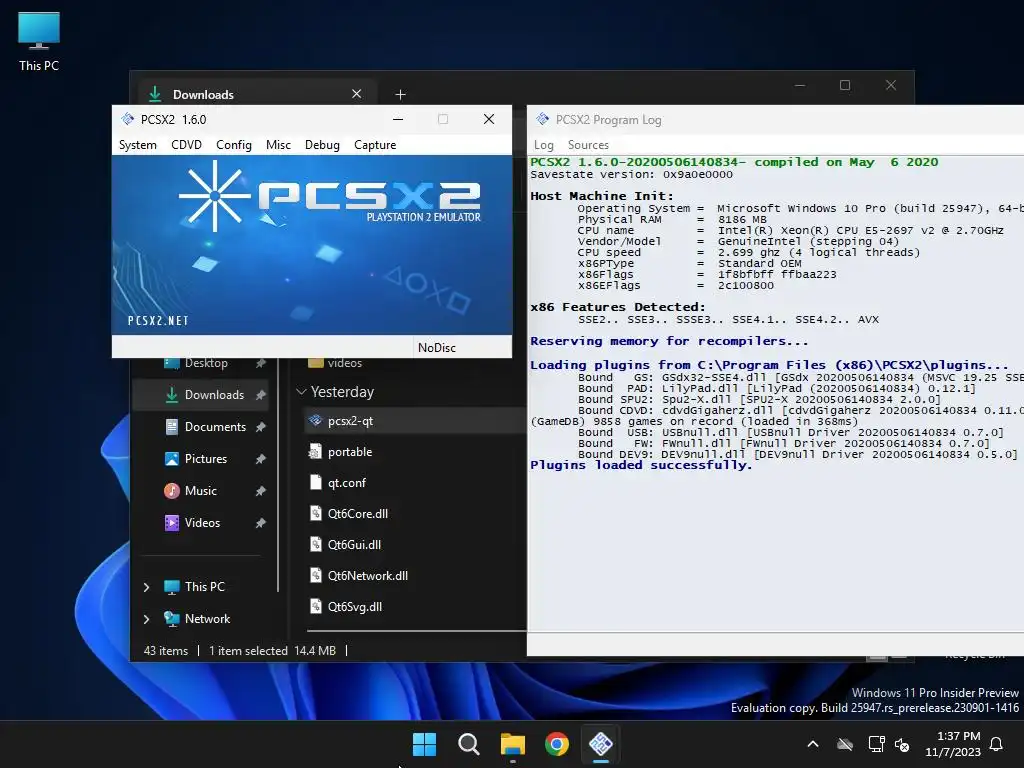Unpin Videos using its pin icon

coord(261,523)
